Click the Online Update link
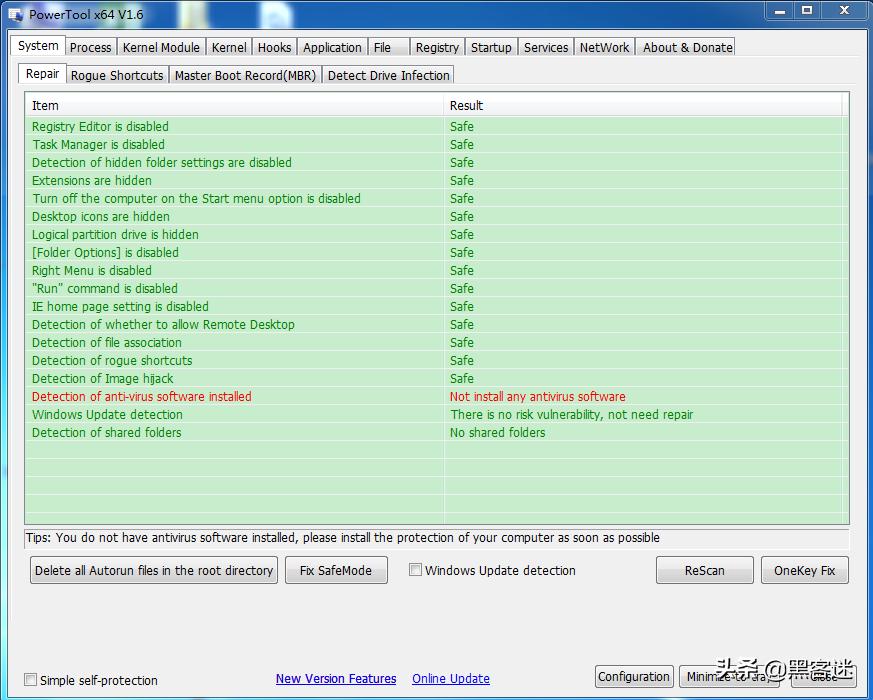This screenshot has height=700, width=873. [450, 679]
